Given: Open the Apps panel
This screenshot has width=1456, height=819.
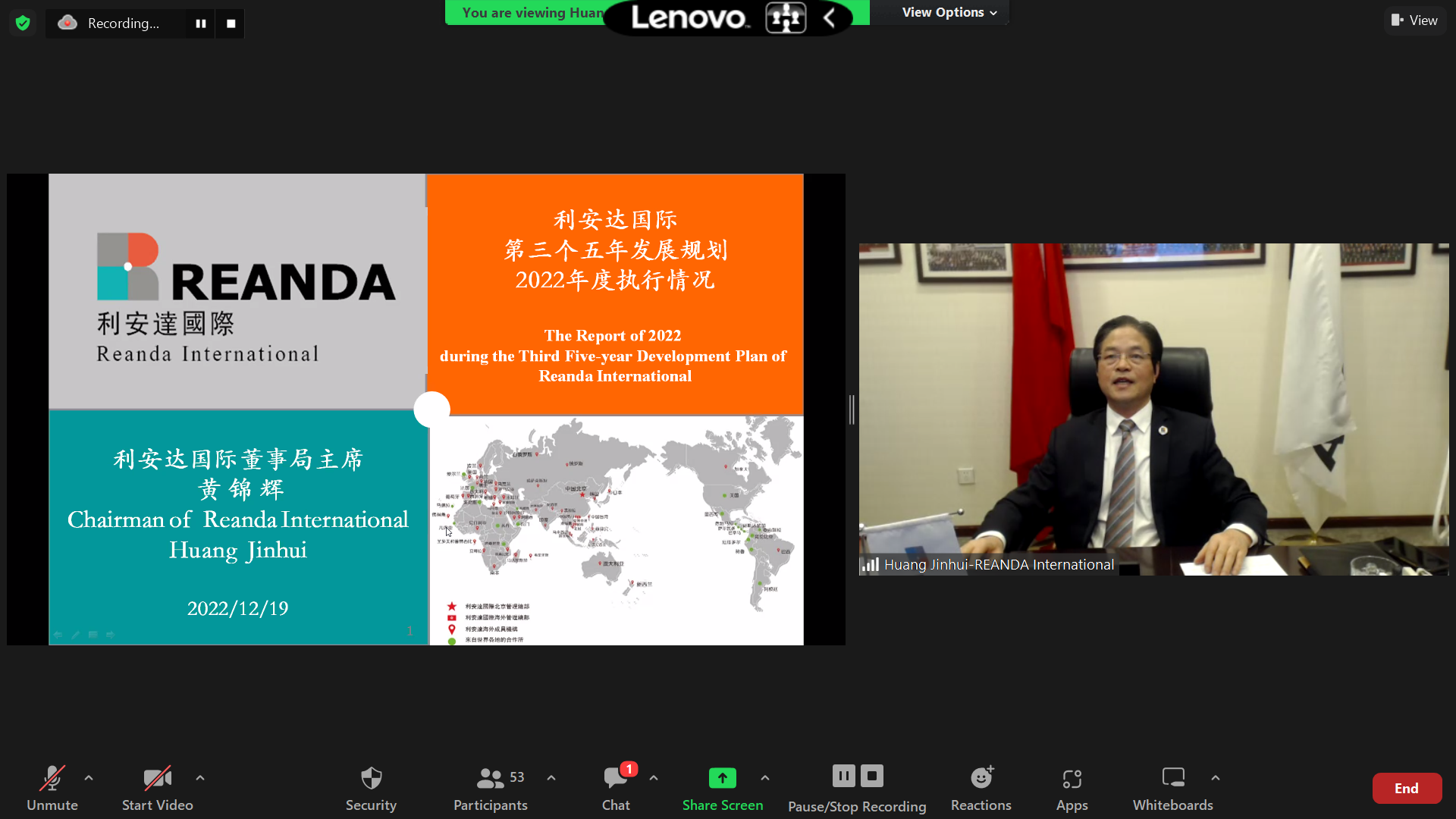Looking at the screenshot, I should [1072, 789].
